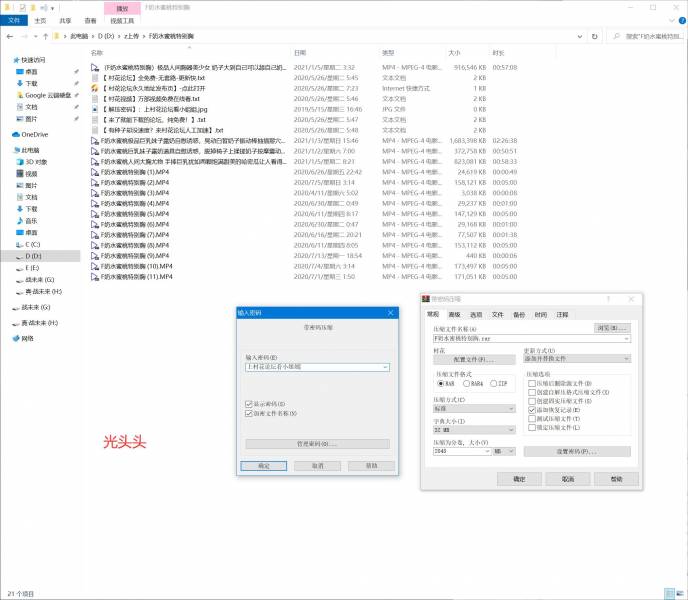Image resolution: width=688 pixels, height=600 pixels.
Task: Open OneDrive in the navigation pane
Action: [x=34, y=133]
